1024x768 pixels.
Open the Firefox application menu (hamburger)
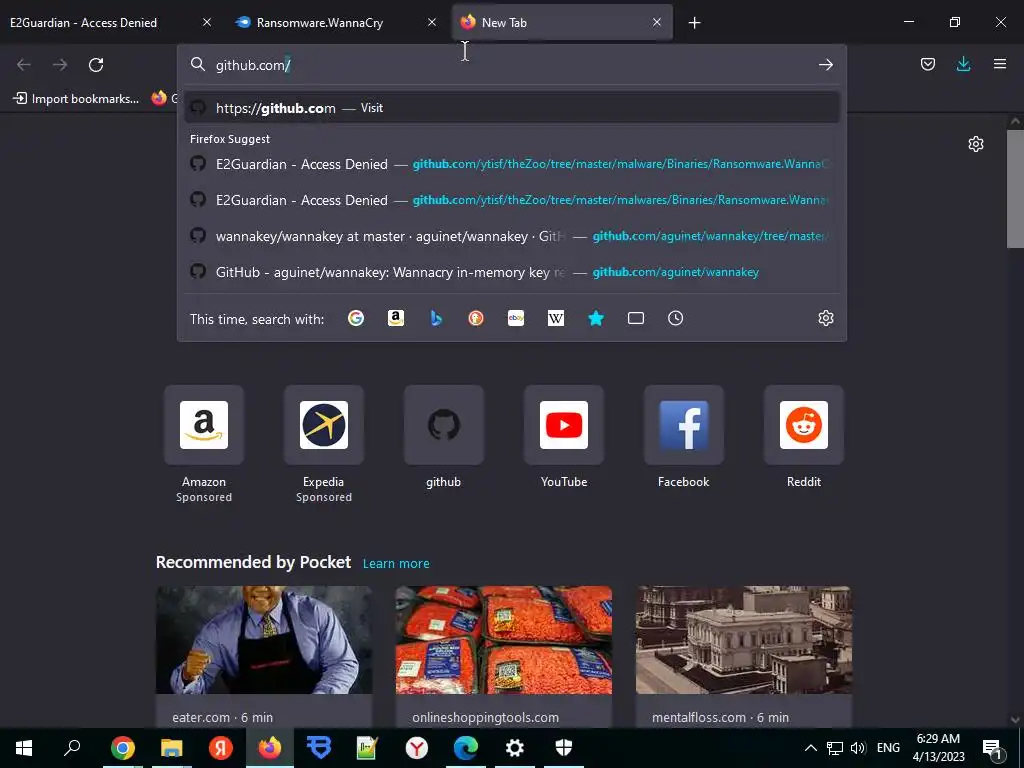[x=999, y=64]
